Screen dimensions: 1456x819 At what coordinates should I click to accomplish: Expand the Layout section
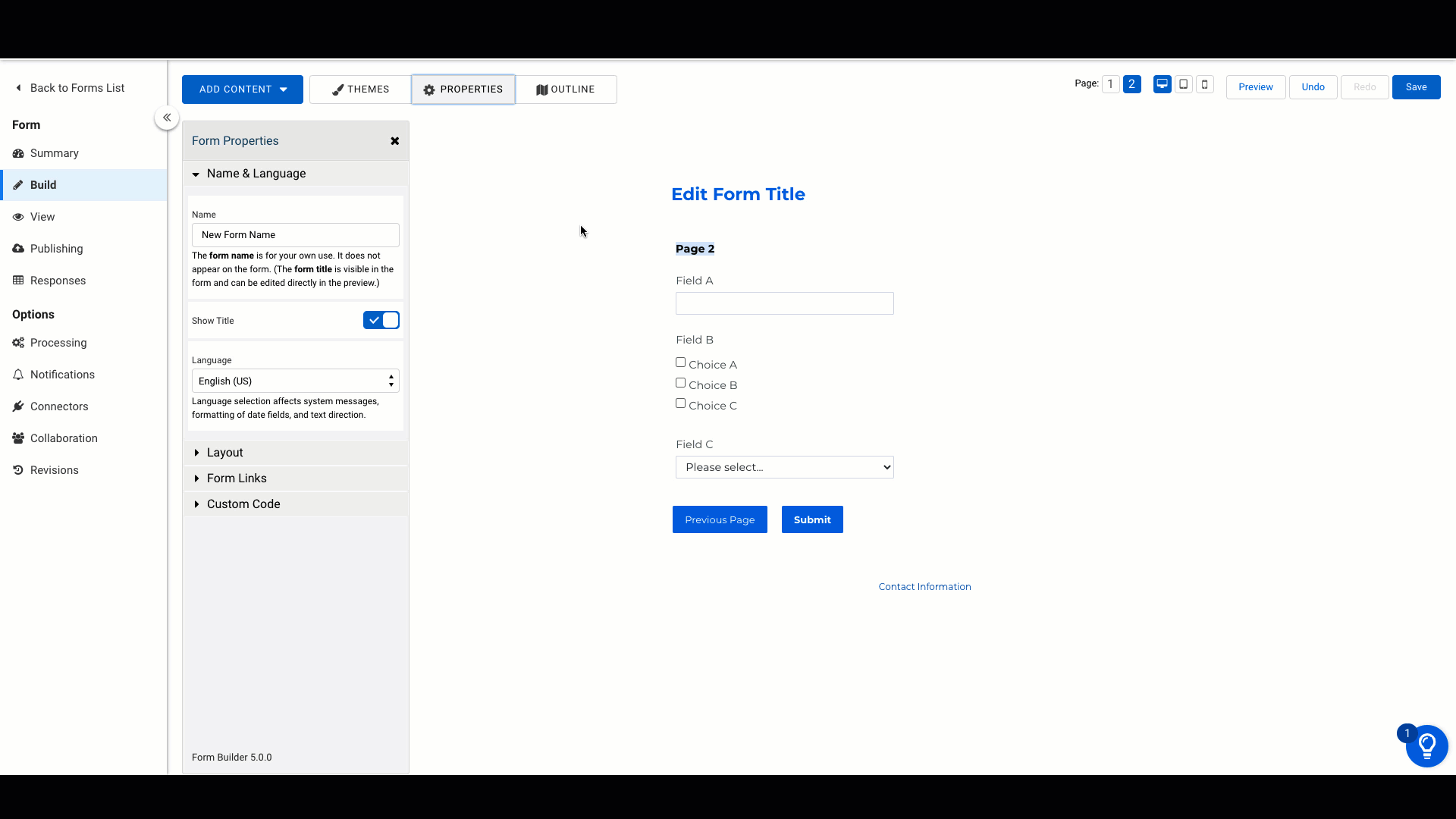click(224, 453)
